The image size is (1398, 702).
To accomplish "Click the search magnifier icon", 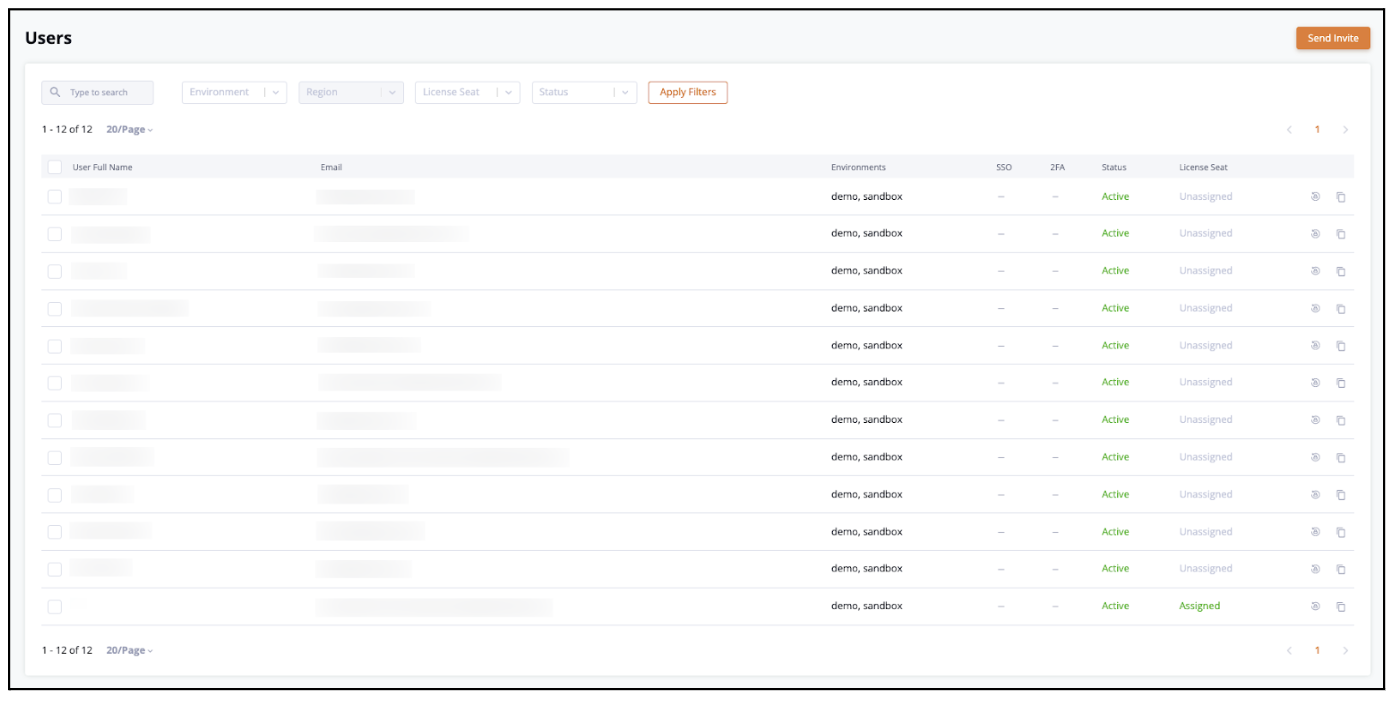I will [55, 92].
